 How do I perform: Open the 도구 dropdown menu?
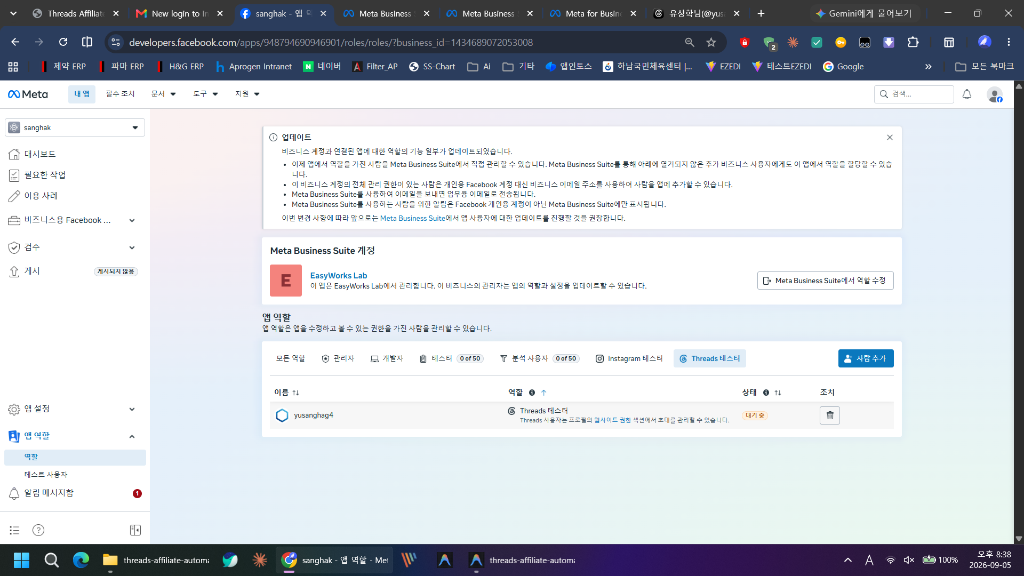pos(205,94)
